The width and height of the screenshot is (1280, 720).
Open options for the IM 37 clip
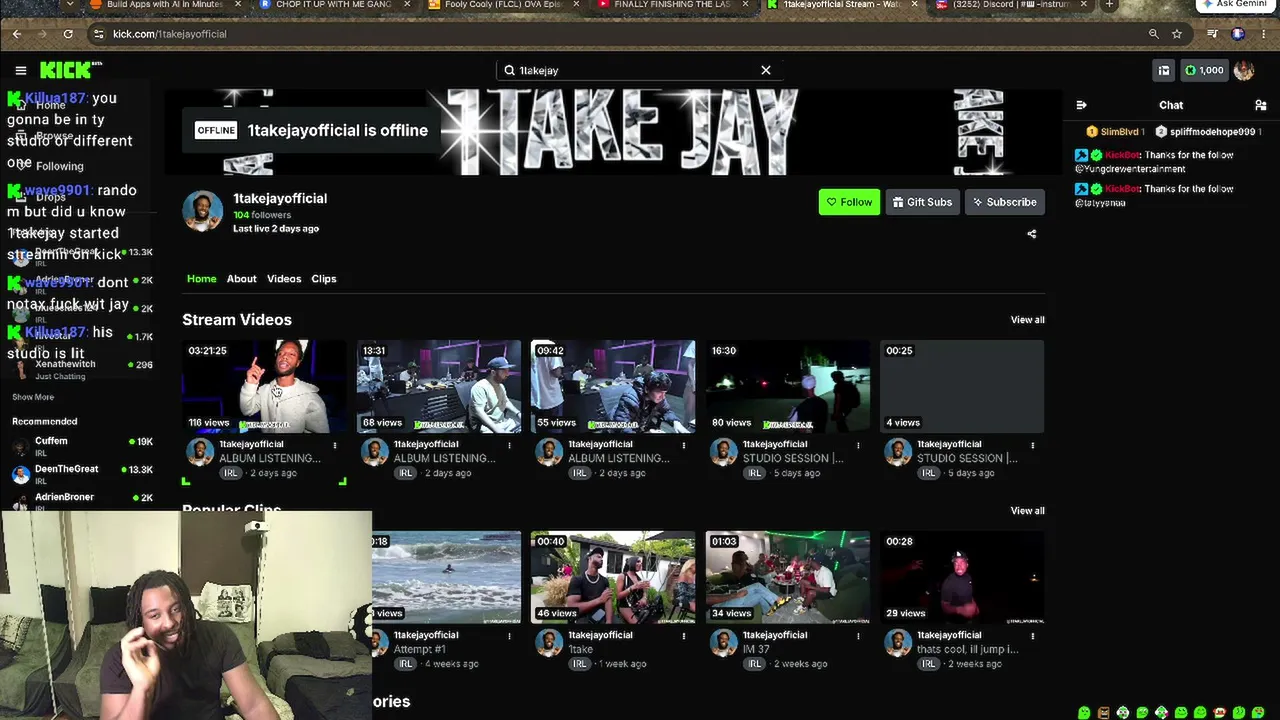(858, 636)
